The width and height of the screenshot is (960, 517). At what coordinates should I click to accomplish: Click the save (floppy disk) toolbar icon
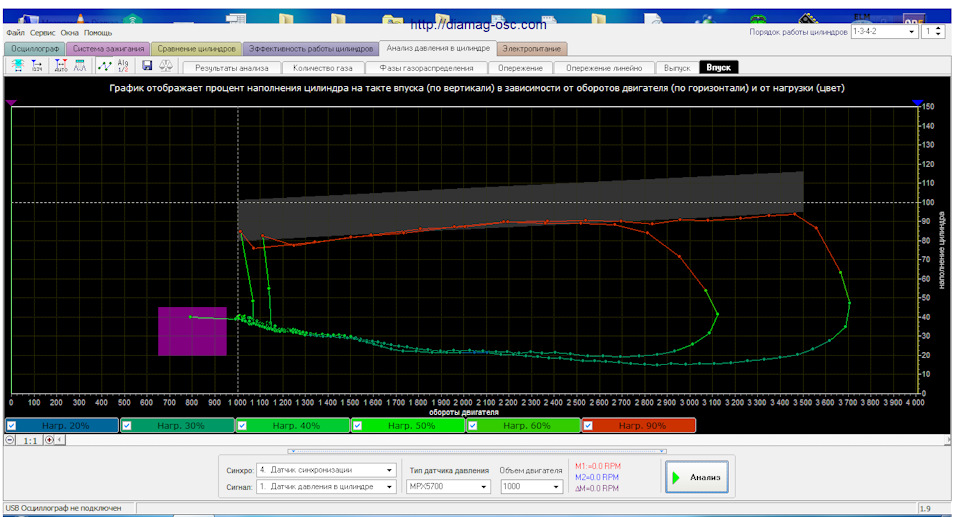tap(147, 65)
